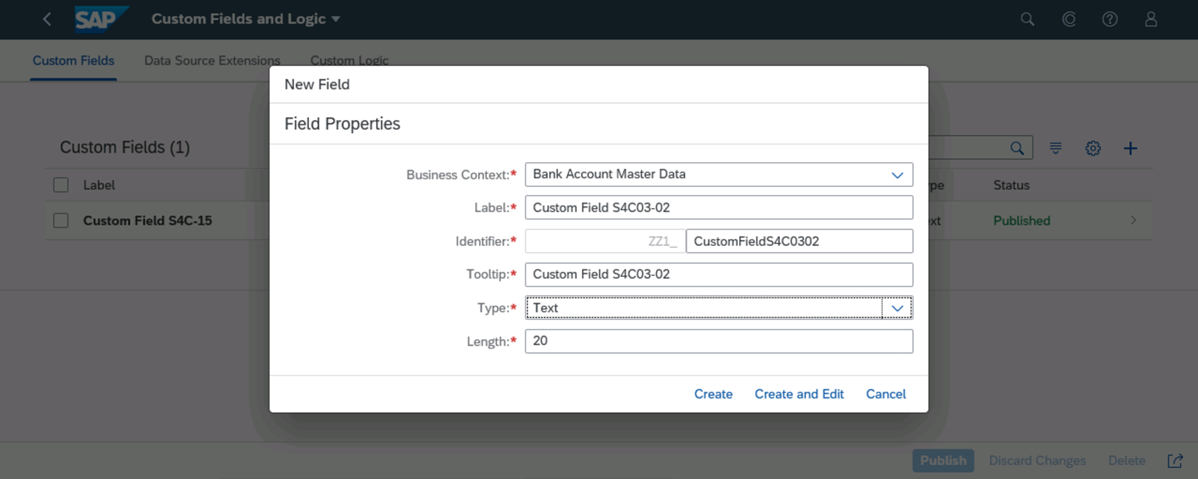Click the Tooltip input field
This screenshot has width=1198, height=479.
pyautogui.click(x=718, y=274)
